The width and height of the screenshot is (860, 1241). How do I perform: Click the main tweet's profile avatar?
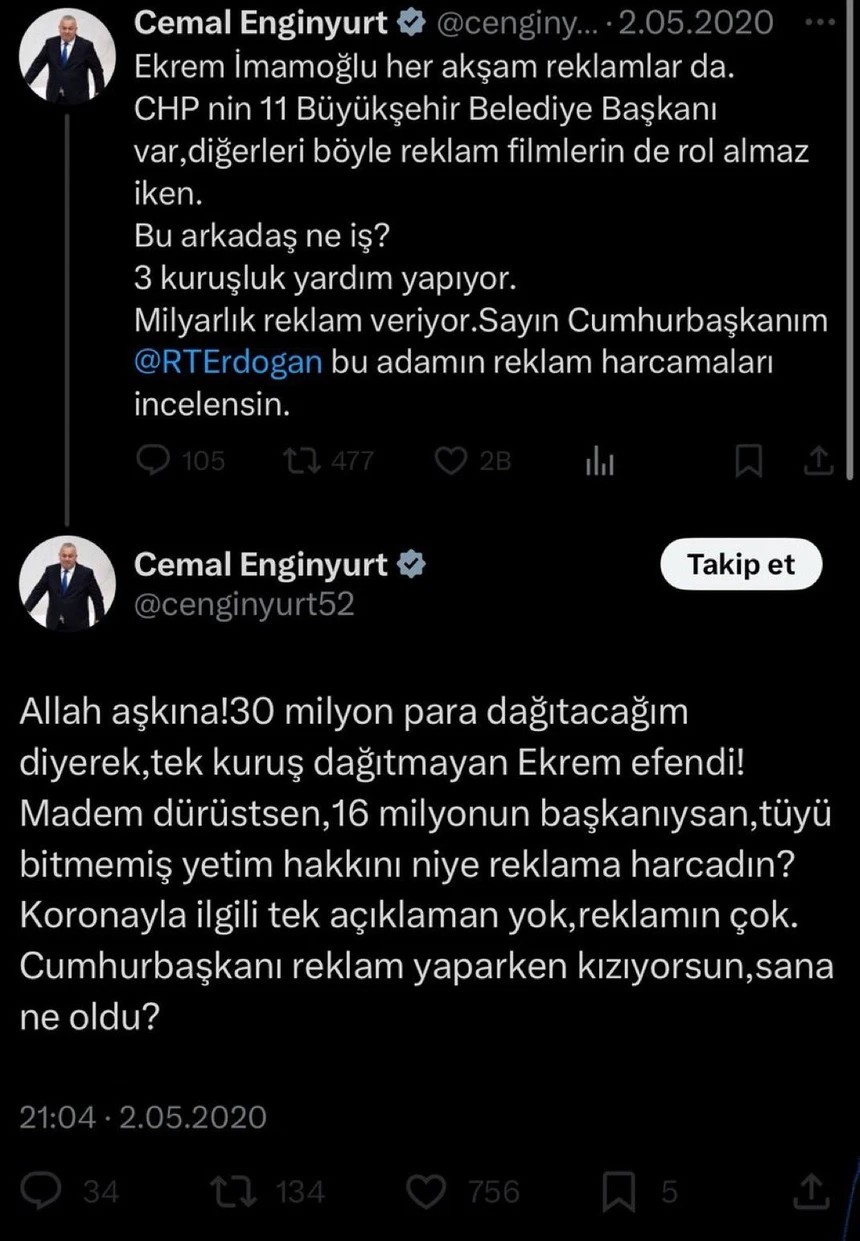coord(68,583)
